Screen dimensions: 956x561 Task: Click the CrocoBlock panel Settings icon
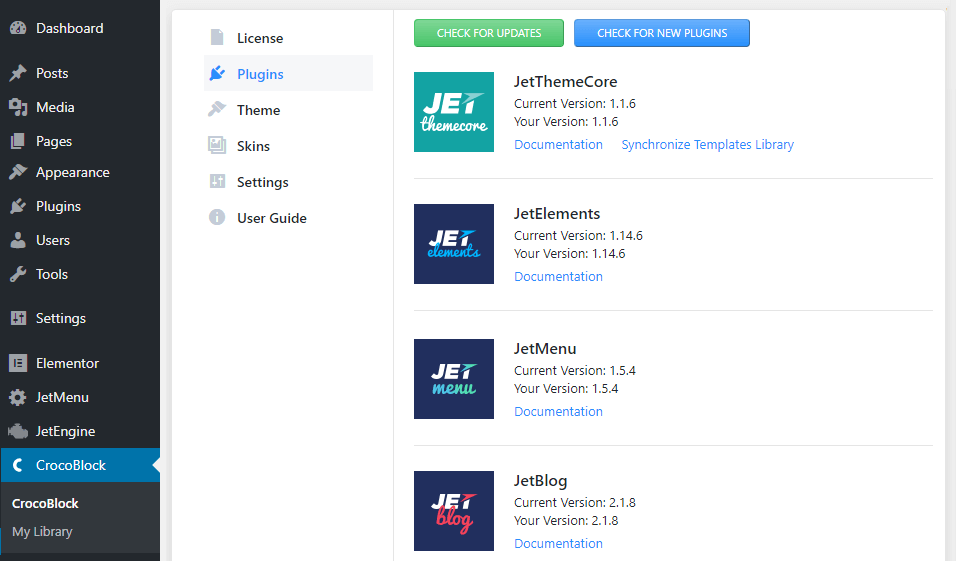tap(217, 182)
